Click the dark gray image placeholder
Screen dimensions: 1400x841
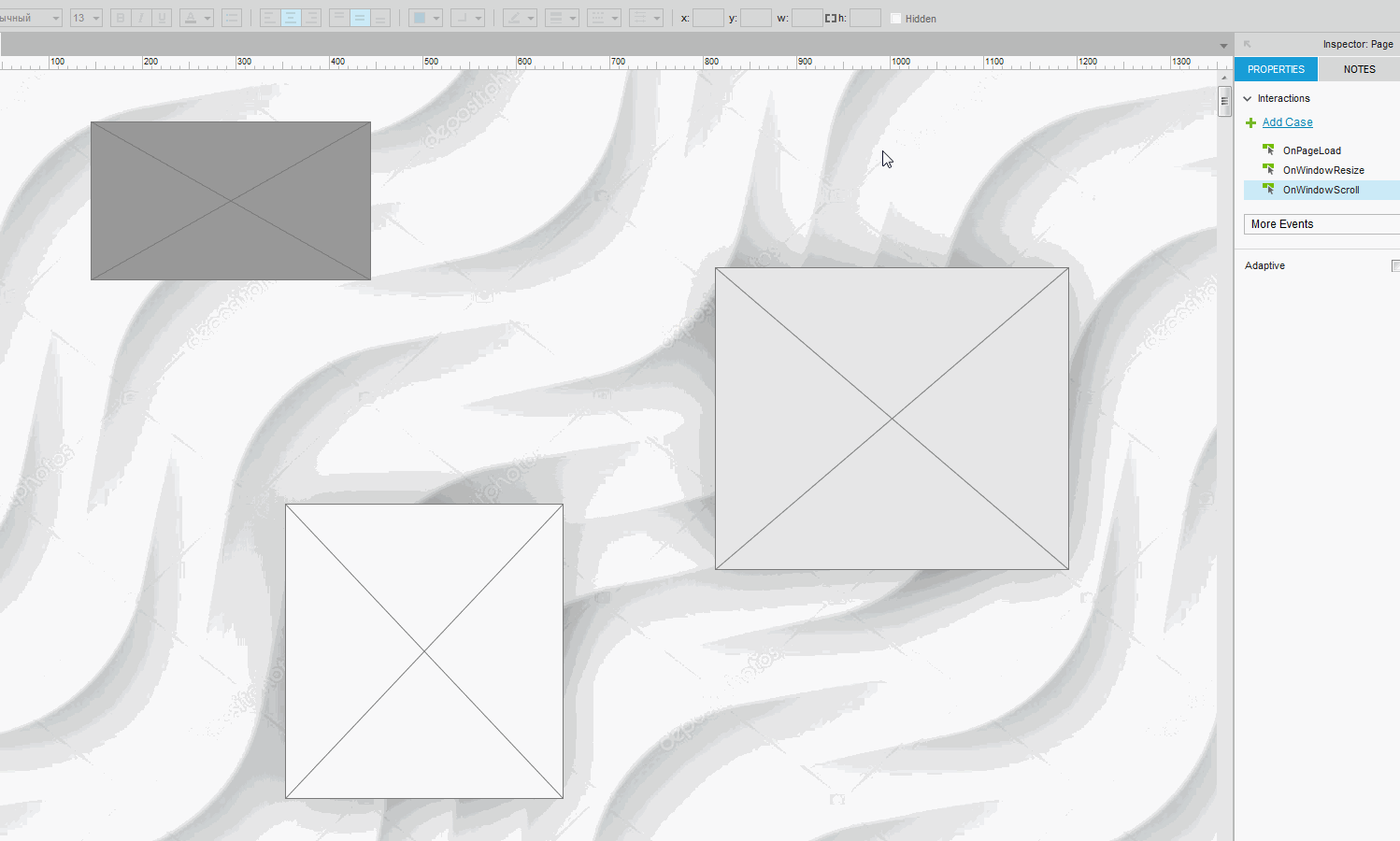[231, 201]
